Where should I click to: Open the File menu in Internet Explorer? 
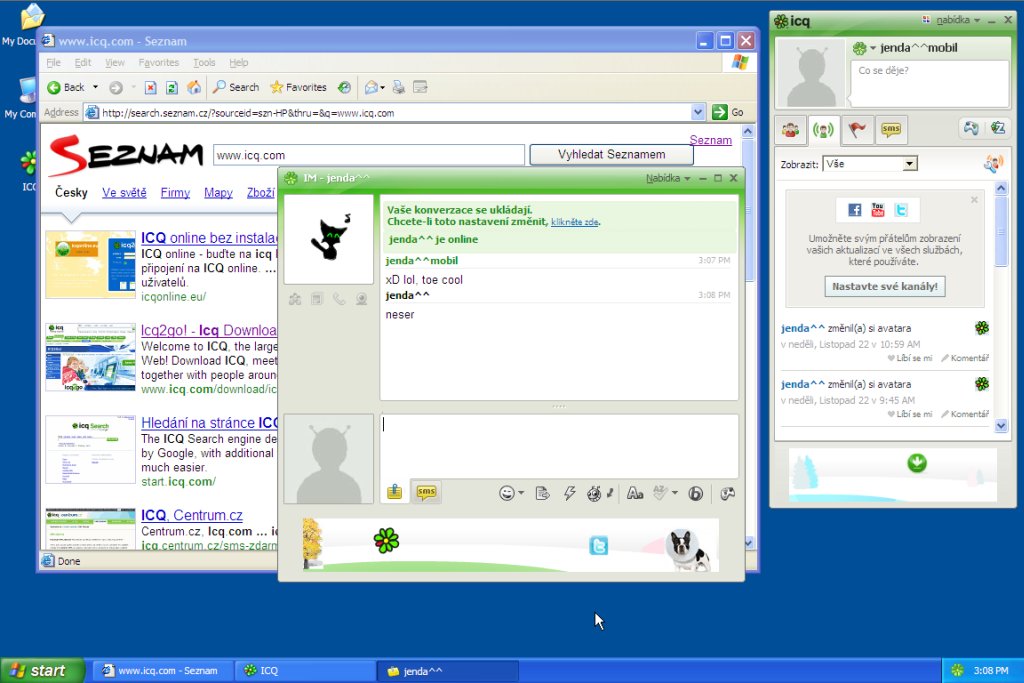(x=54, y=63)
